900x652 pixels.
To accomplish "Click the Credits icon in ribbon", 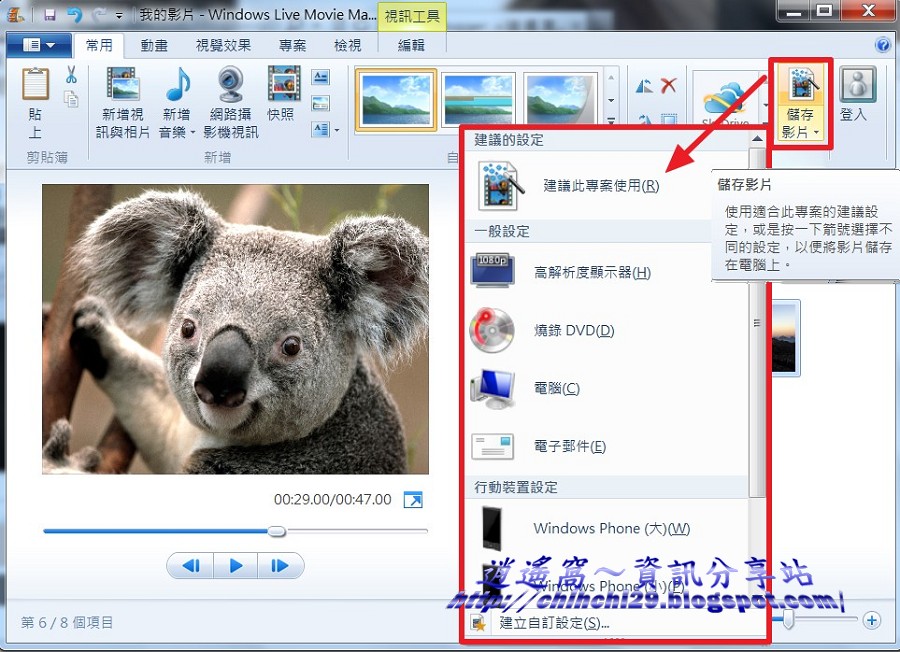I will pos(321,129).
